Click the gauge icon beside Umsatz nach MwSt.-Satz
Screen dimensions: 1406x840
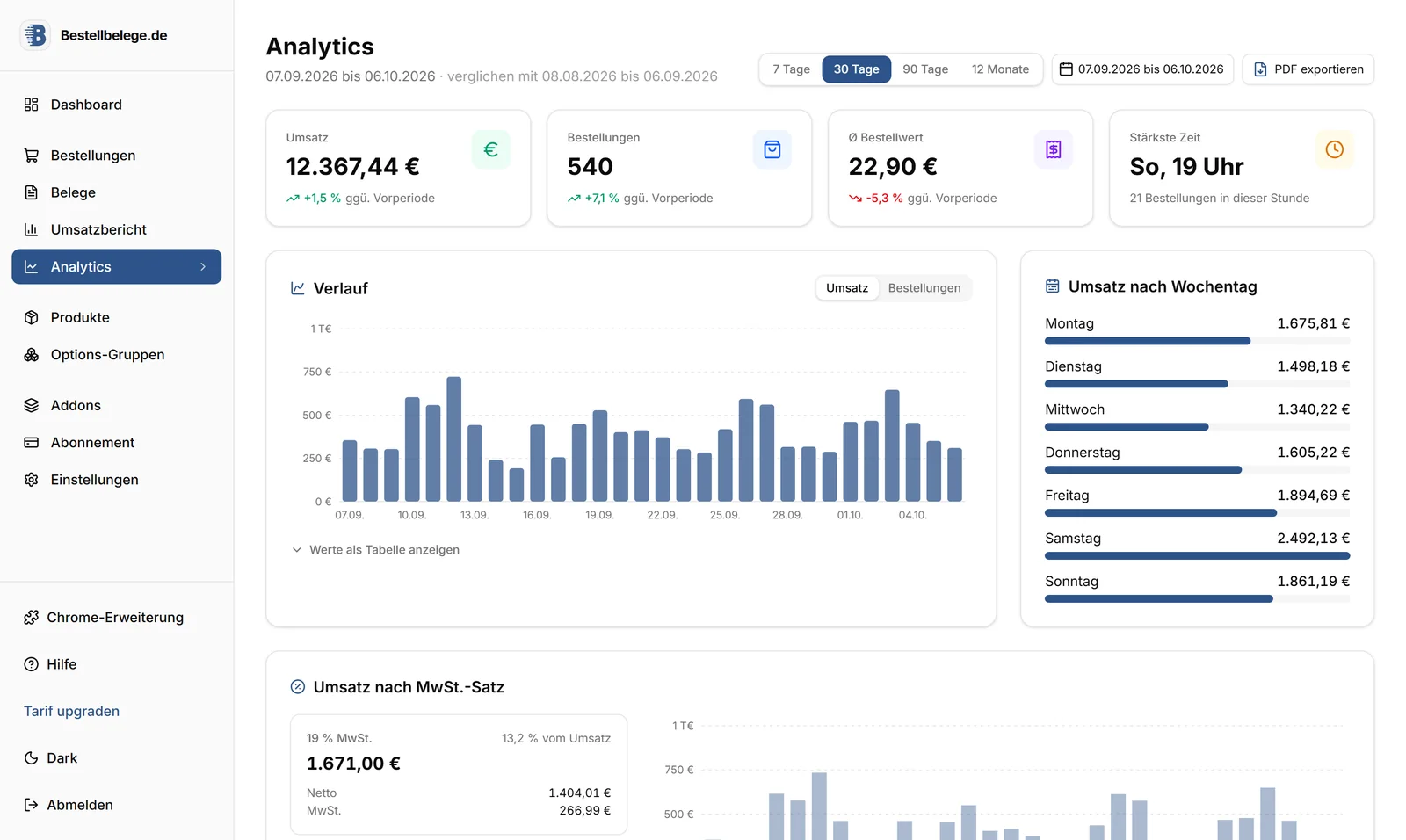[x=298, y=687]
